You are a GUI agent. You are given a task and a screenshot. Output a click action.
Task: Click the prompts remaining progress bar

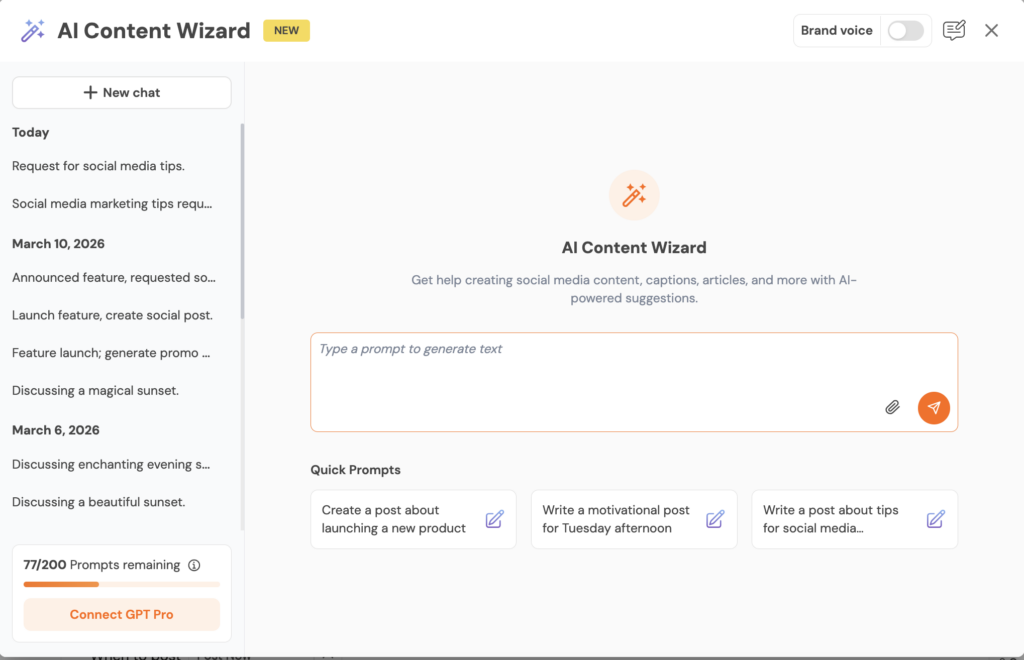pos(122,584)
